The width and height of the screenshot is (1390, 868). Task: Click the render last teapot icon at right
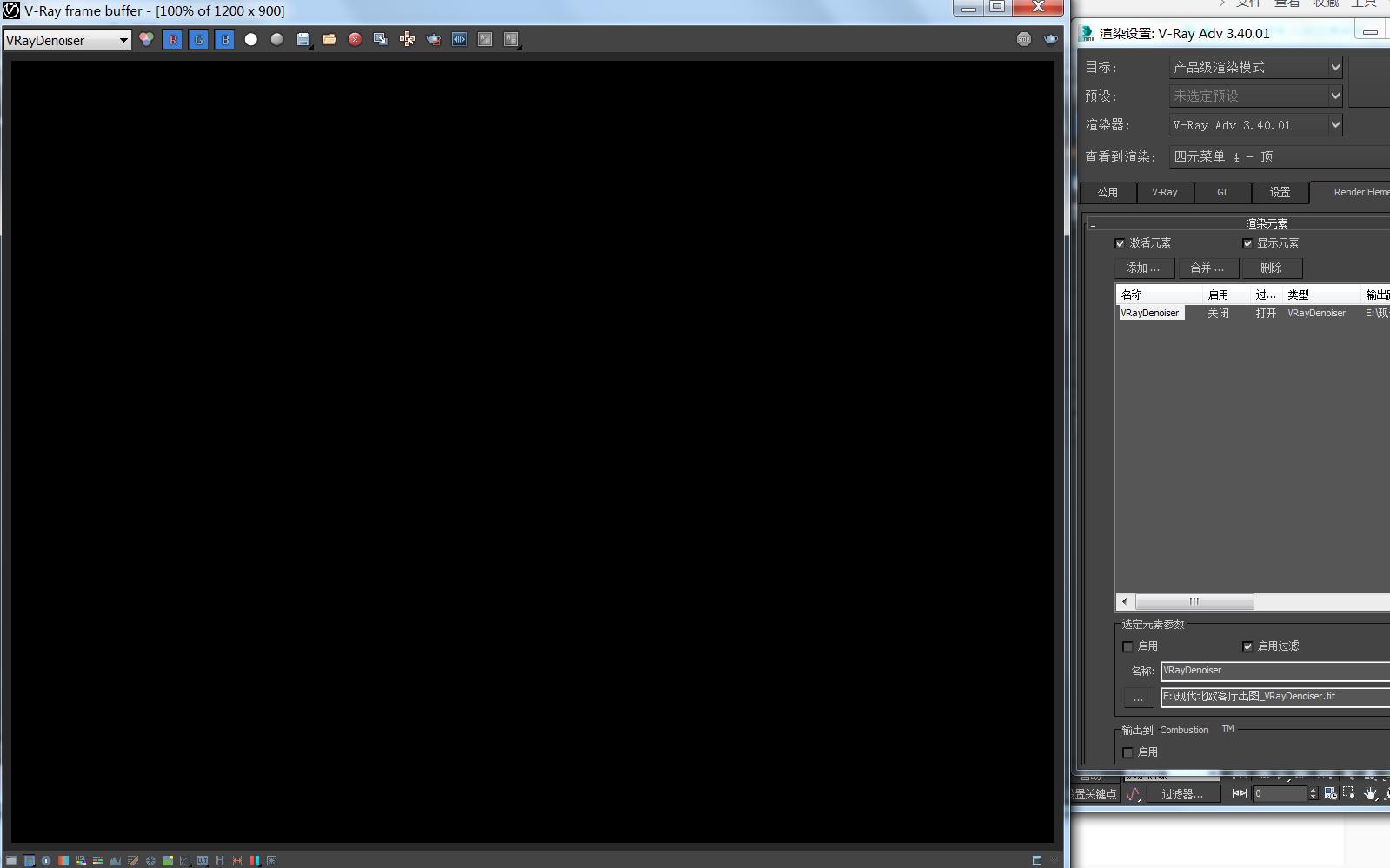click(1050, 39)
